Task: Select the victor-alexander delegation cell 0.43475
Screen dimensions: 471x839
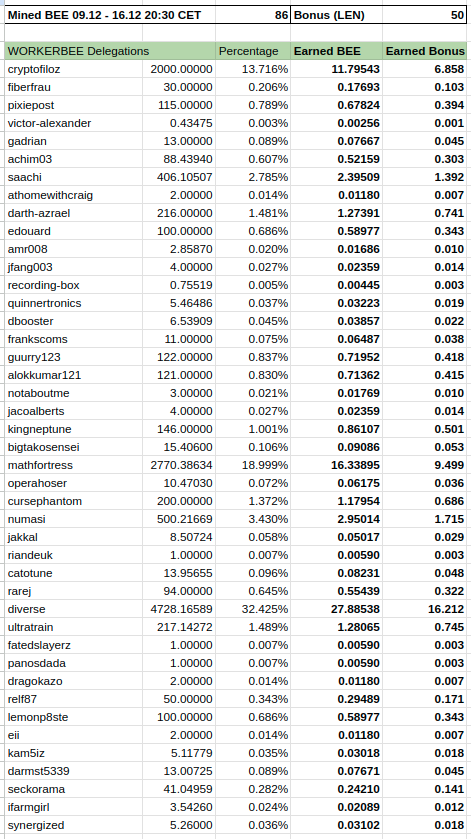Action: click(179, 123)
